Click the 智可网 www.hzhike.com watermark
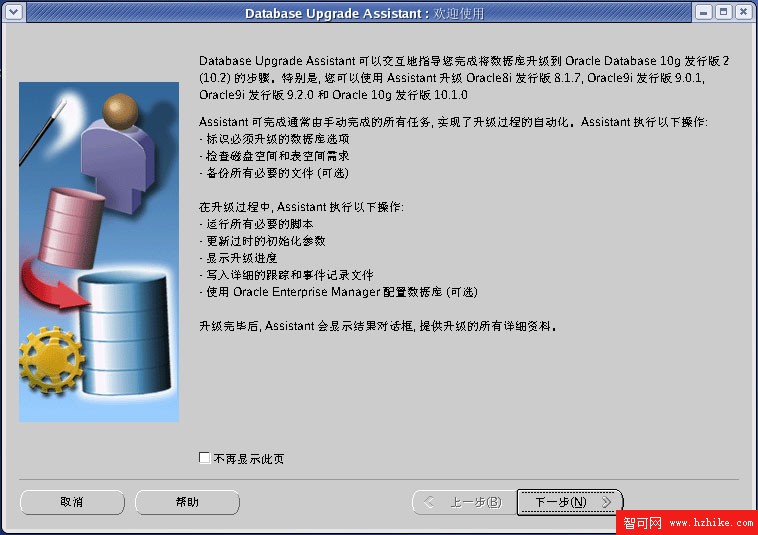Viewport: 758px width, 535px height. tap(687, 522)
